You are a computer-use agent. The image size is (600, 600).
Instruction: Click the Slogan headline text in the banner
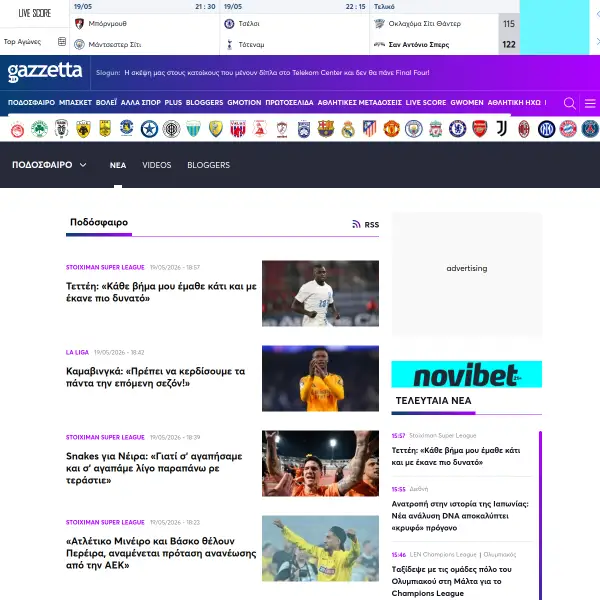click(277, 73)
